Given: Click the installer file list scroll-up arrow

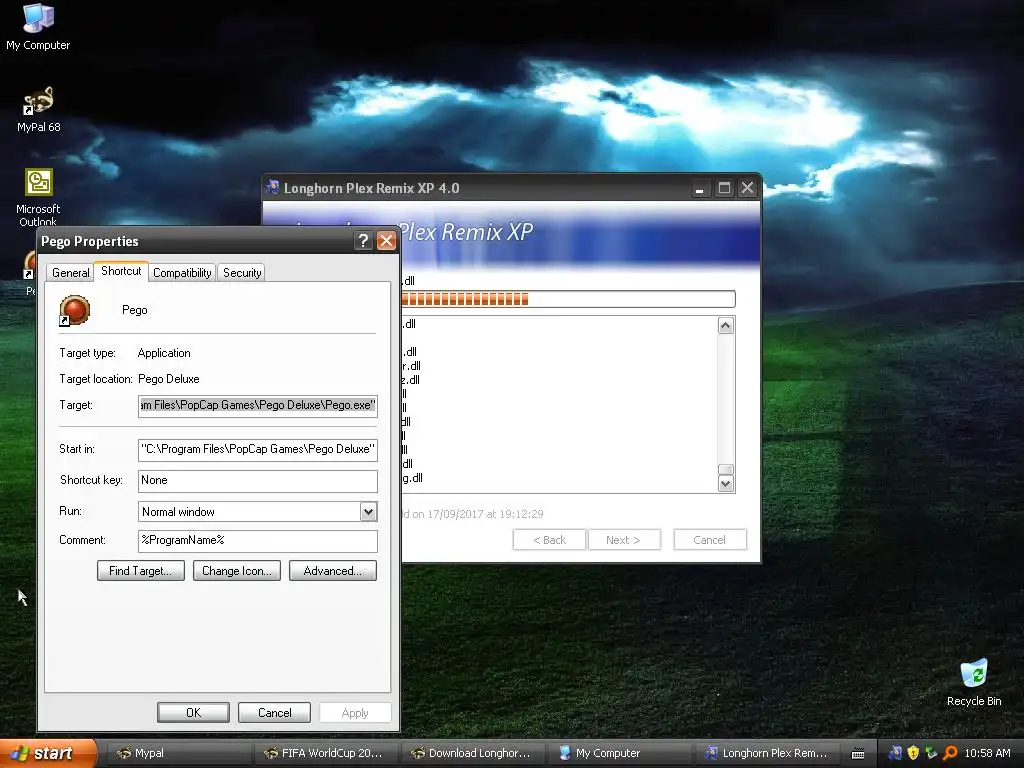Looking at the screenshot, I should (x=726, y=325).
